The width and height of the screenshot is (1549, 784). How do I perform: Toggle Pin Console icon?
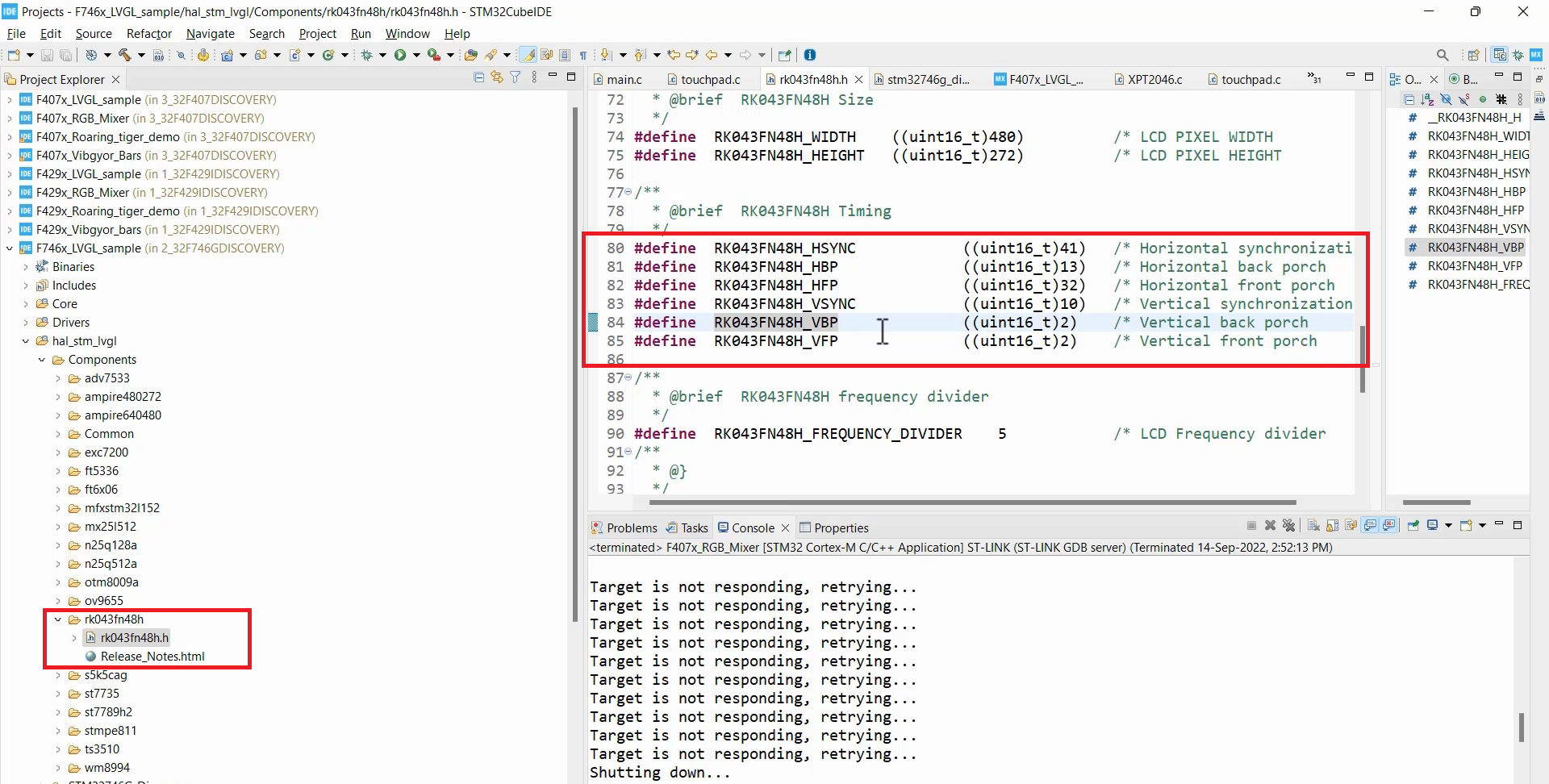tap(1413, 525)
